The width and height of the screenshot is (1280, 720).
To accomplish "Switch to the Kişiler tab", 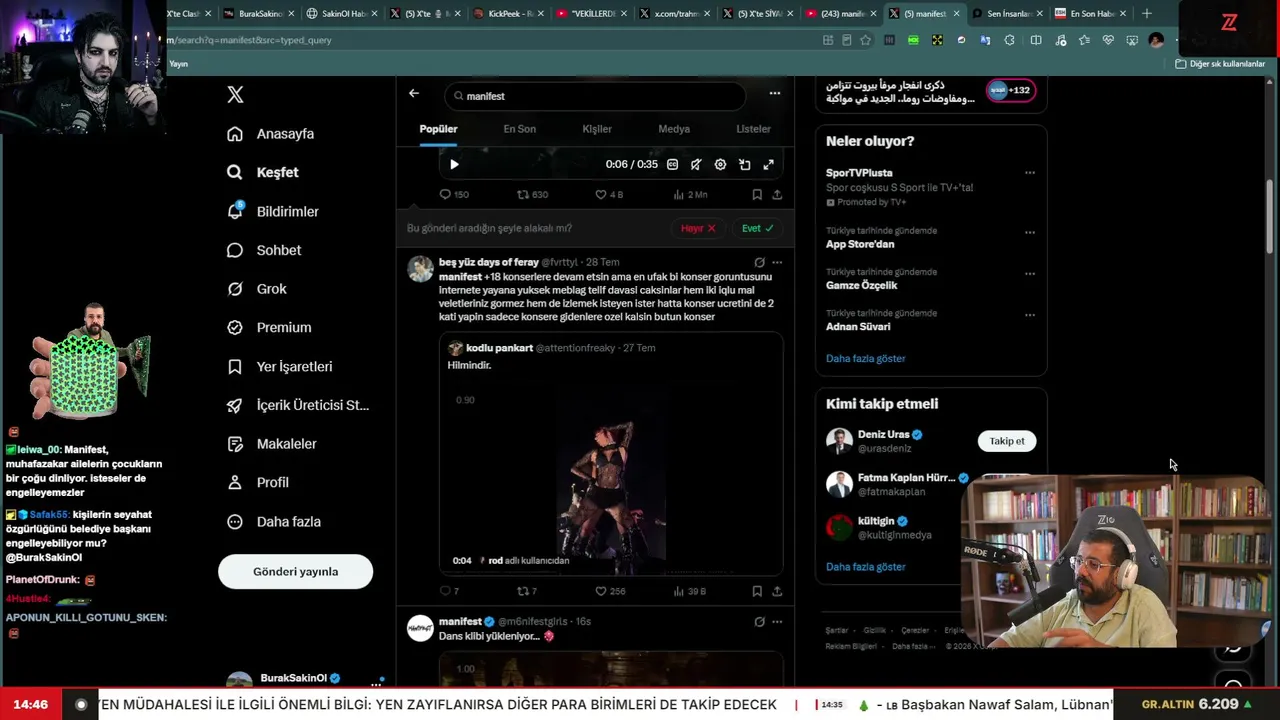I will point(597,129).
